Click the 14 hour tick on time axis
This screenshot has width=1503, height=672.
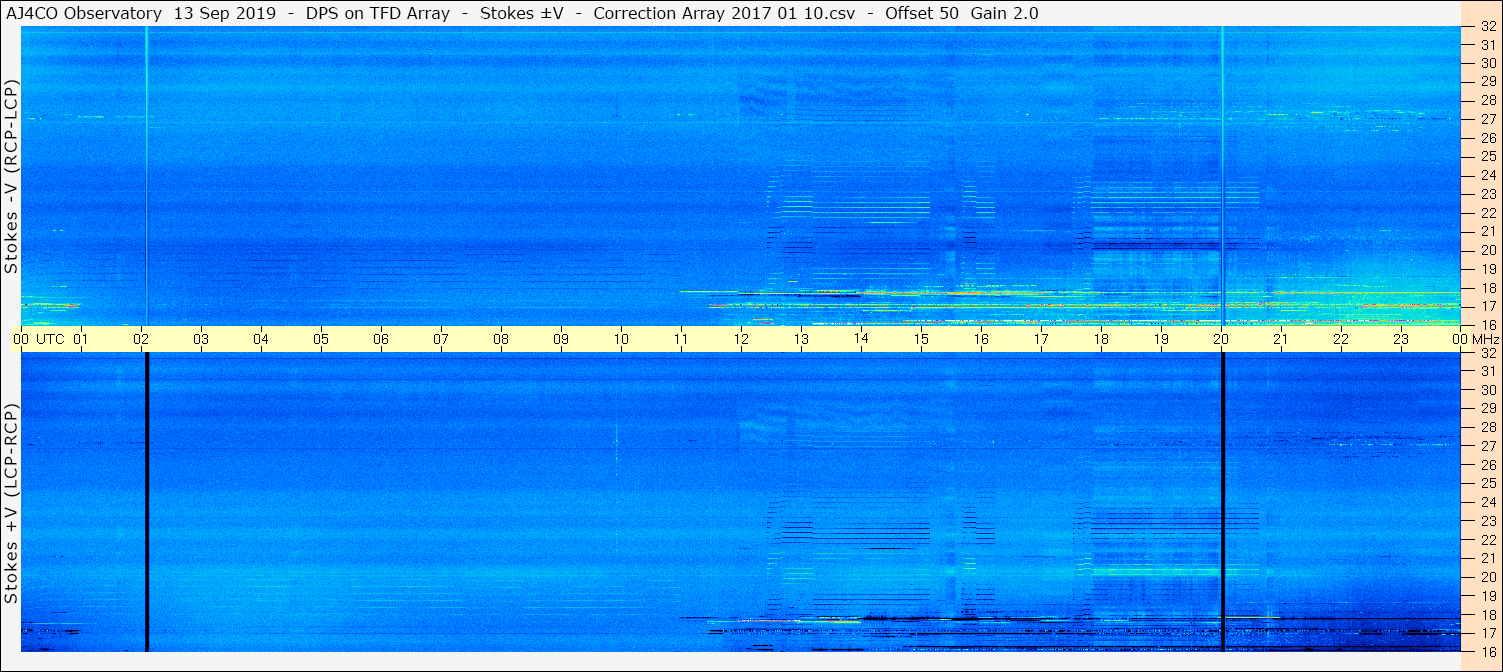point(861,339)
